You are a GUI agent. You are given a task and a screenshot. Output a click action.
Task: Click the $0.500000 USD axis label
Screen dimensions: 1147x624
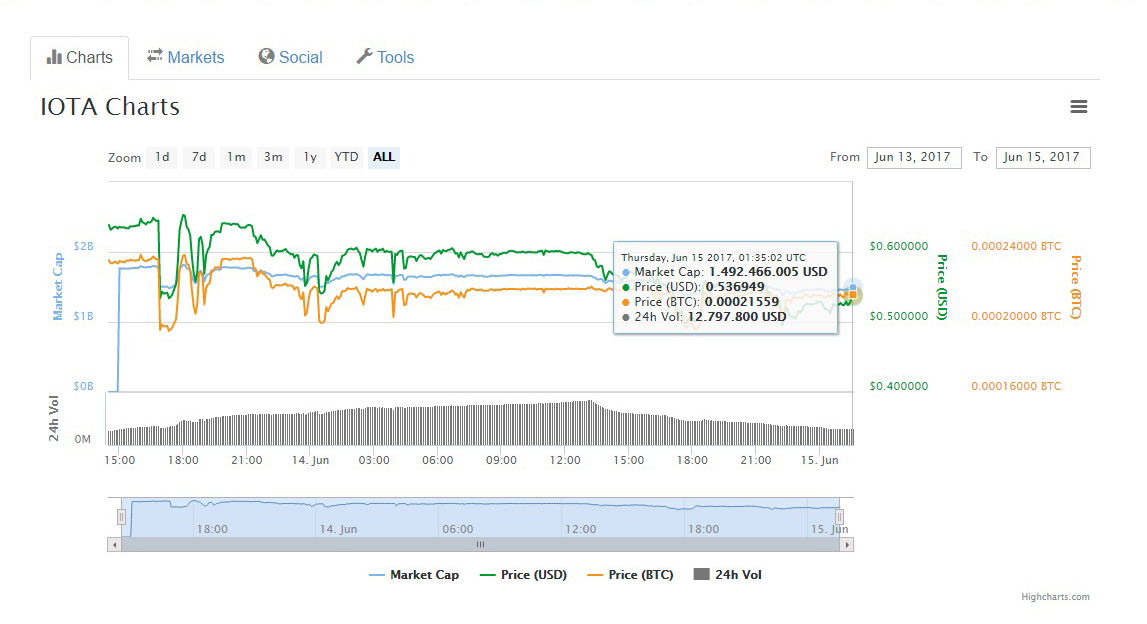pos(898,317)
